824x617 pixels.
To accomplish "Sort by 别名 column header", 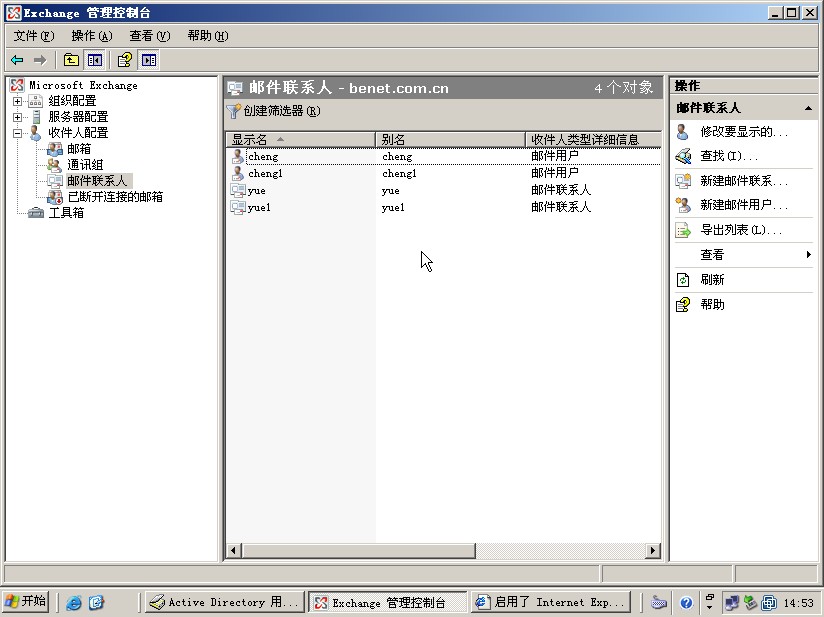I will point(451,140).
